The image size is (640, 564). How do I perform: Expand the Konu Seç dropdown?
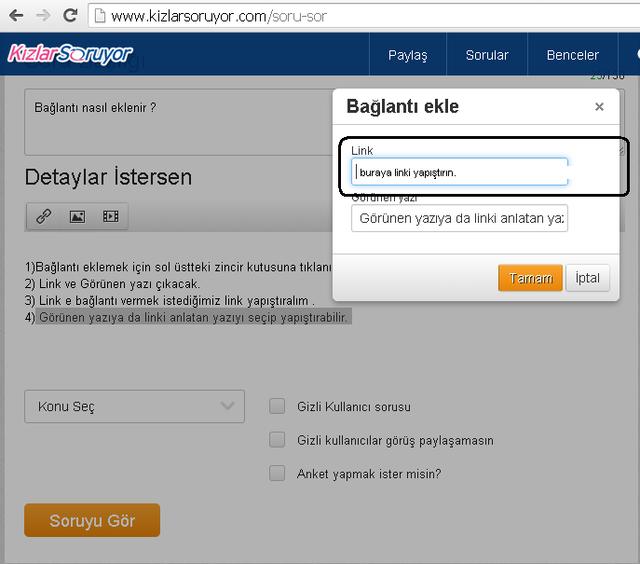(x=134, y=406)
